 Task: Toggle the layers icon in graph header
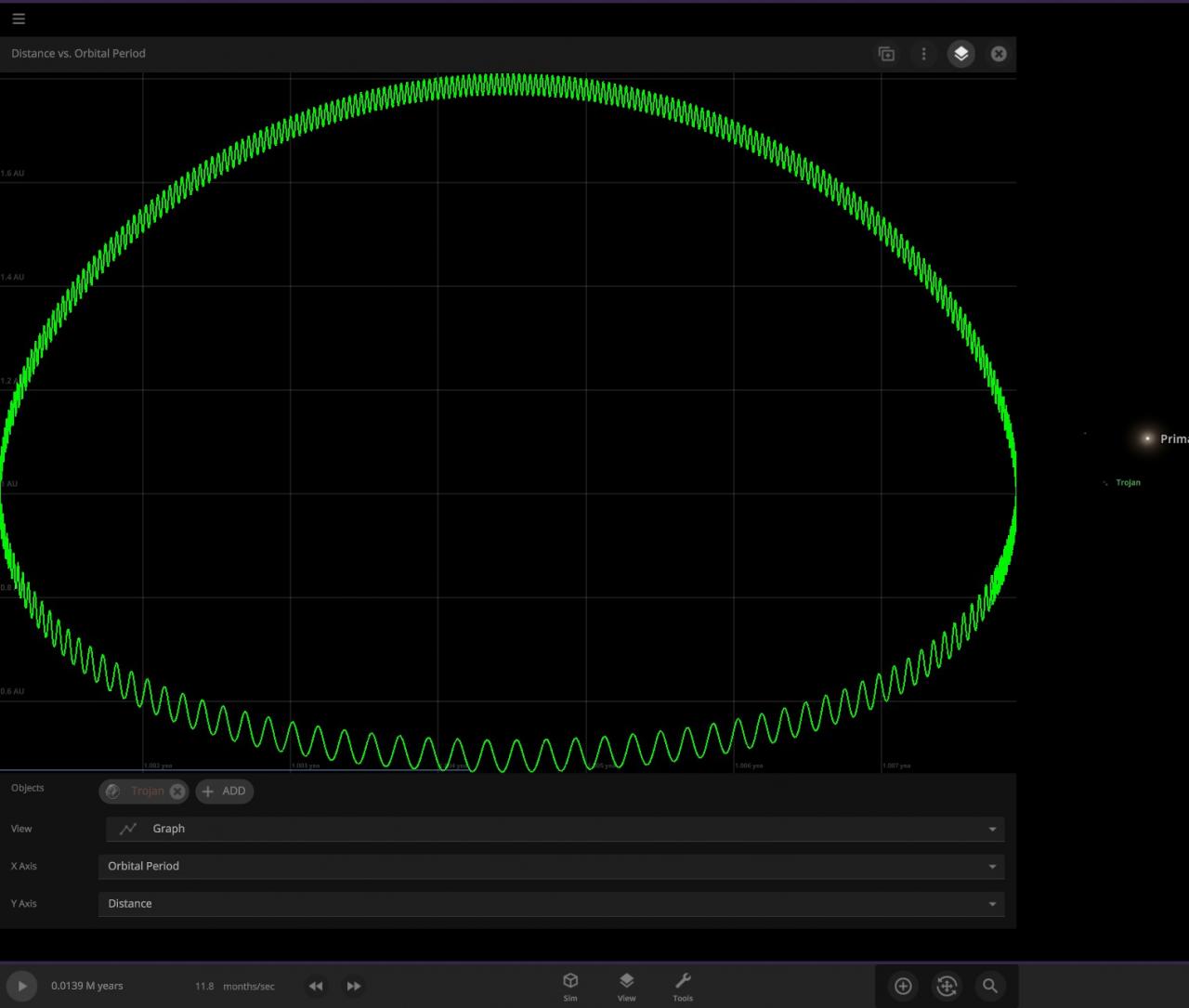(x=960, y=54)
